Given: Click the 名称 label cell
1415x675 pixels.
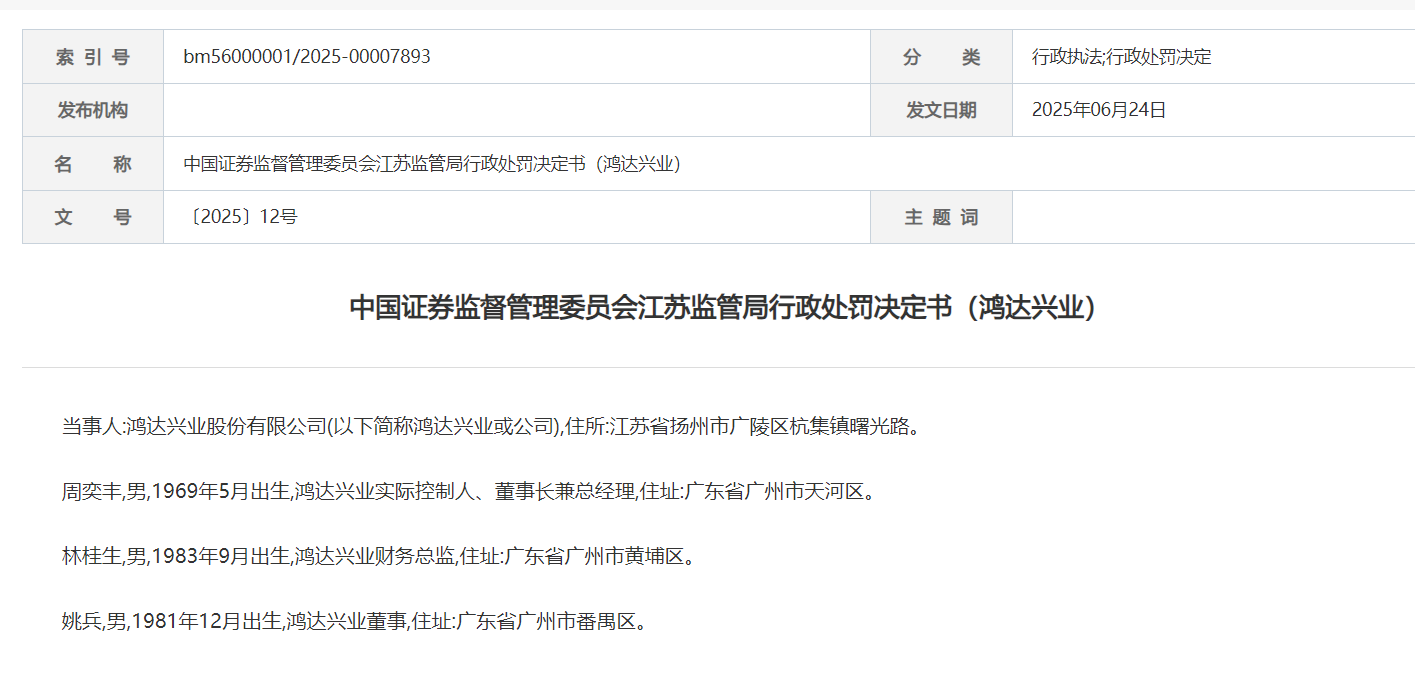Looking at the screenshot, I should coord(93,164).
